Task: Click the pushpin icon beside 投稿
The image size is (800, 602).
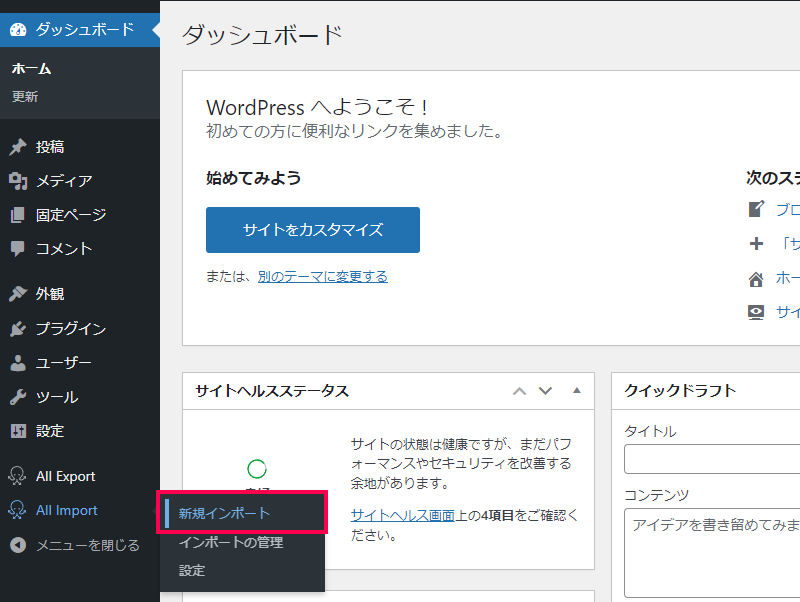Action: tap(18, 147)
